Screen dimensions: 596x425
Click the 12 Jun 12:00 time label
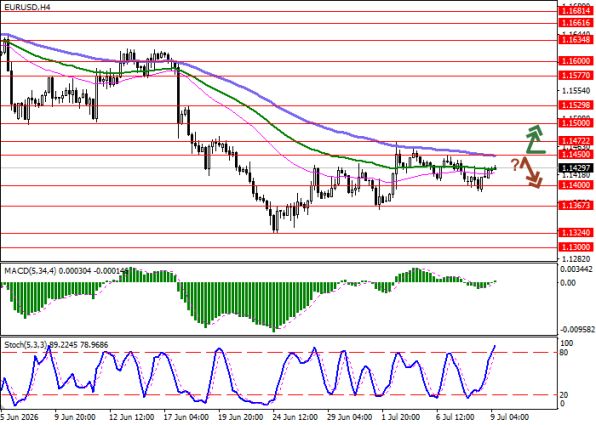(132, 417)
